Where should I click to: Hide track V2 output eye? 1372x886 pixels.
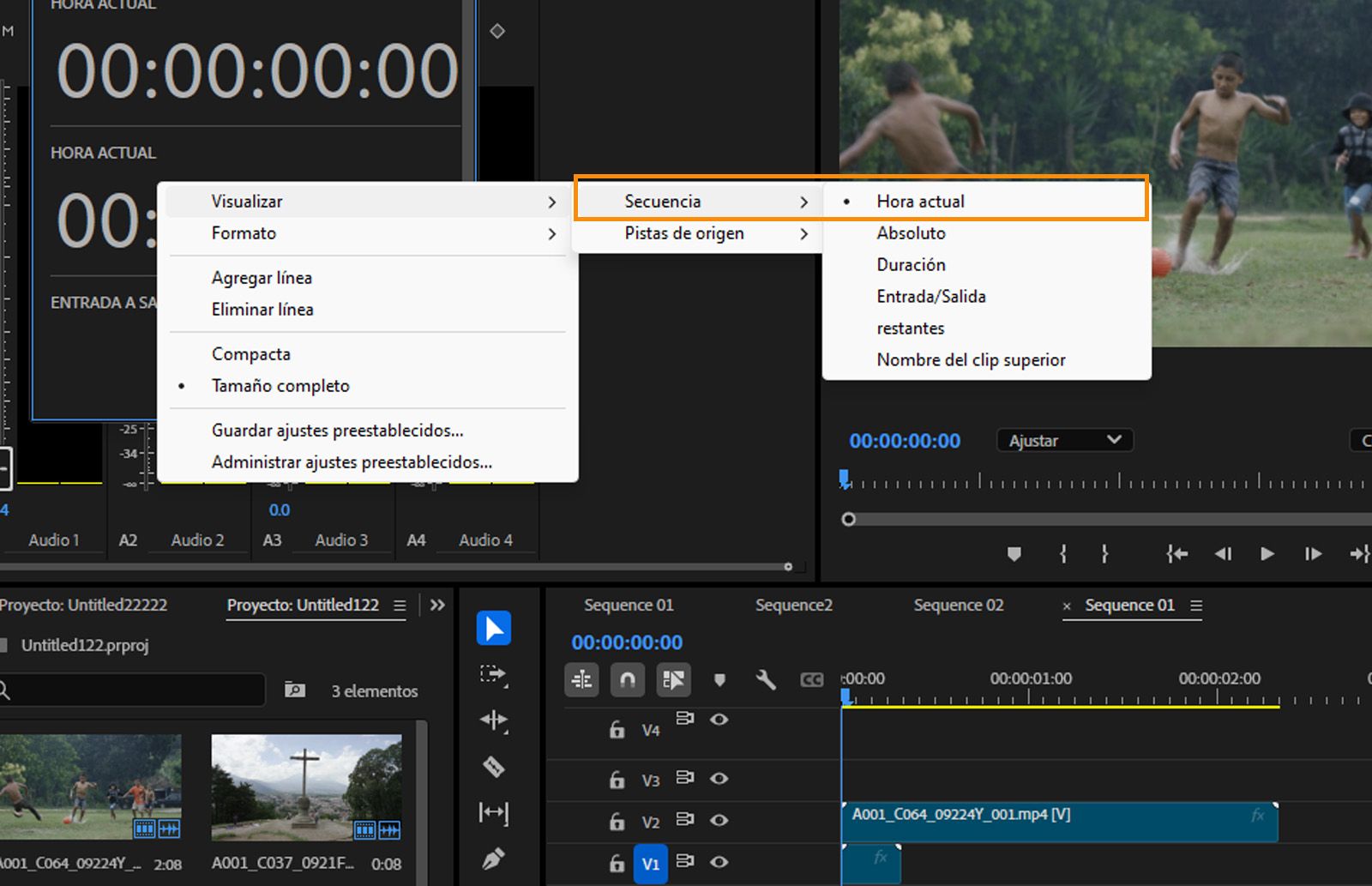719,820
